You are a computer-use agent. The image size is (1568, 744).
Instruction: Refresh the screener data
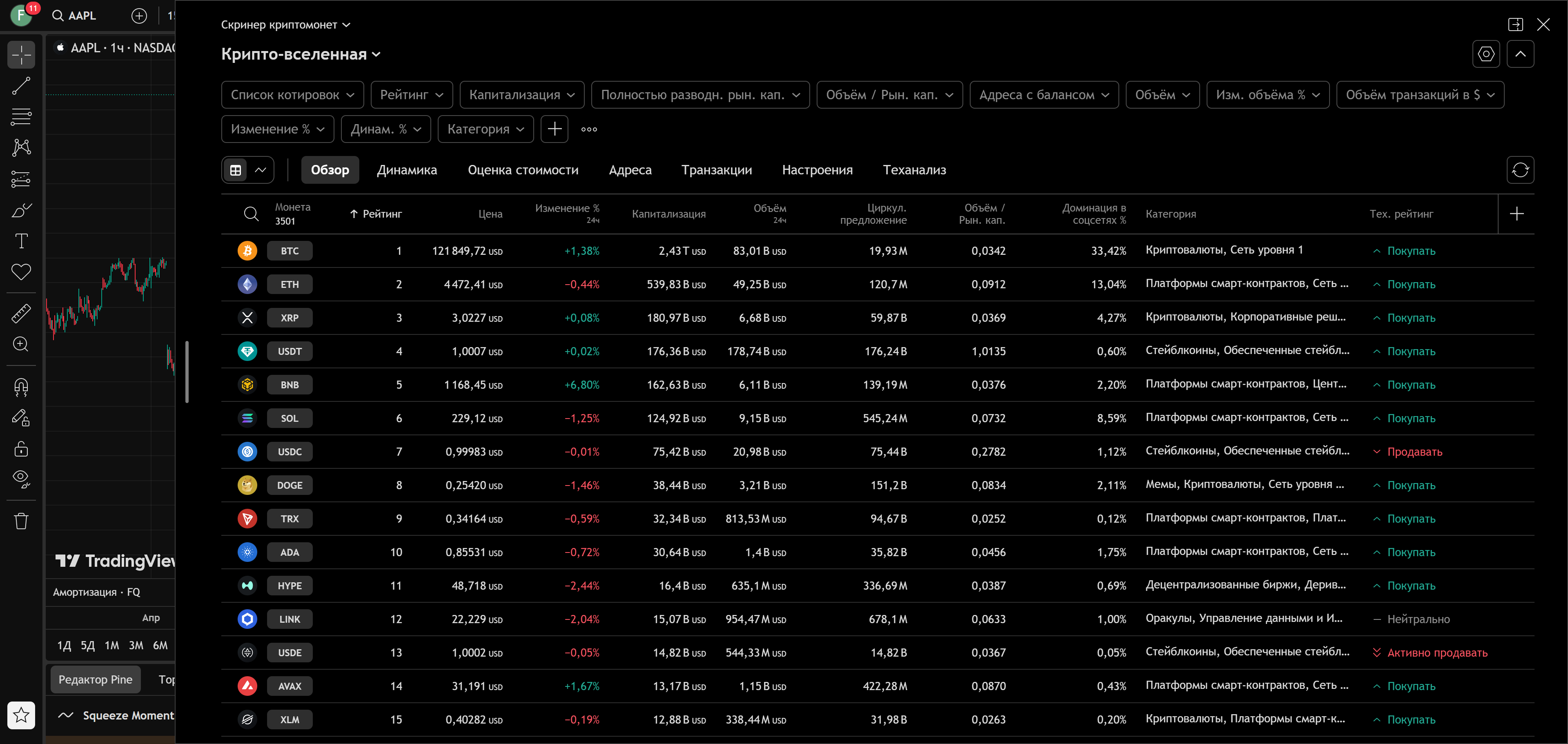pos(1520,170)
